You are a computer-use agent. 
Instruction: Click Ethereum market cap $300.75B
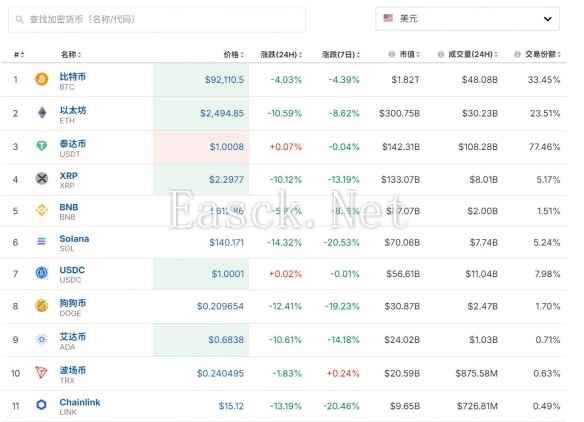[x=399, y=113]
